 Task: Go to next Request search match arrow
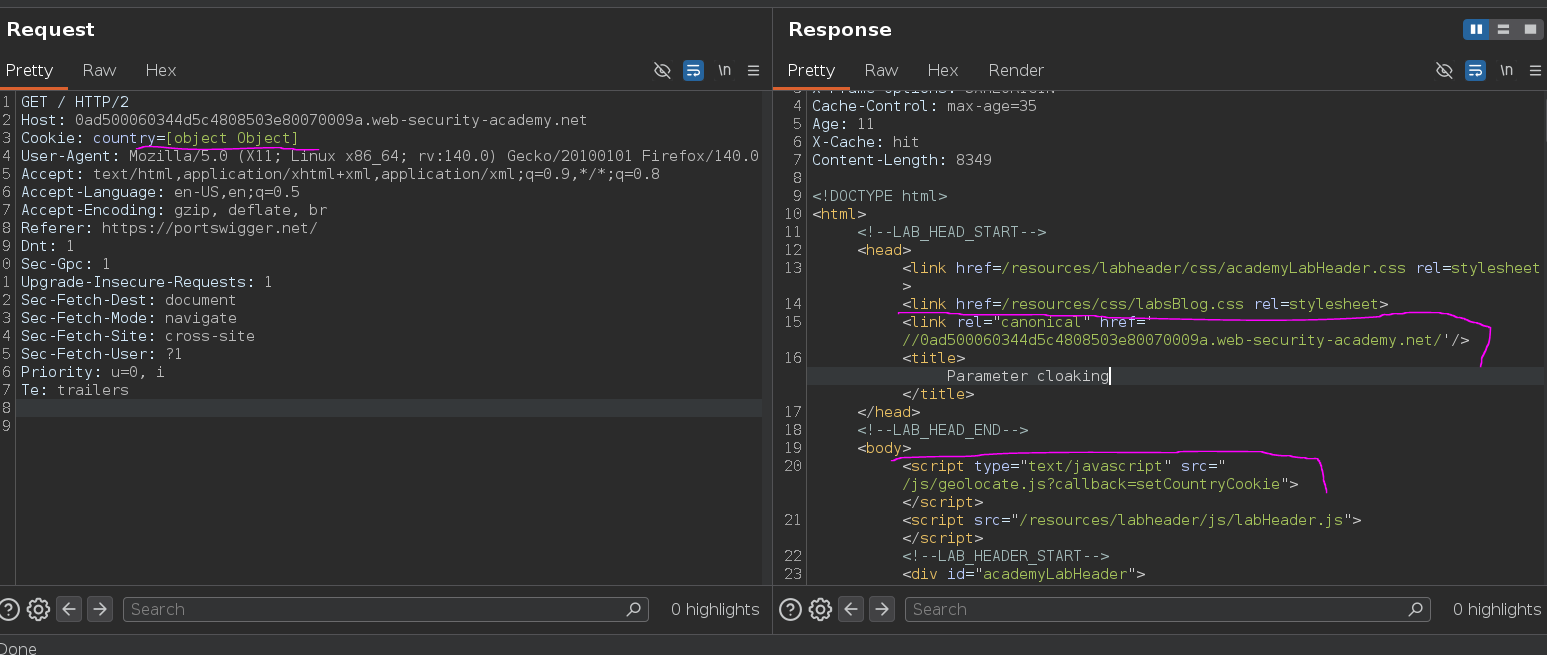tap(99, 609)
